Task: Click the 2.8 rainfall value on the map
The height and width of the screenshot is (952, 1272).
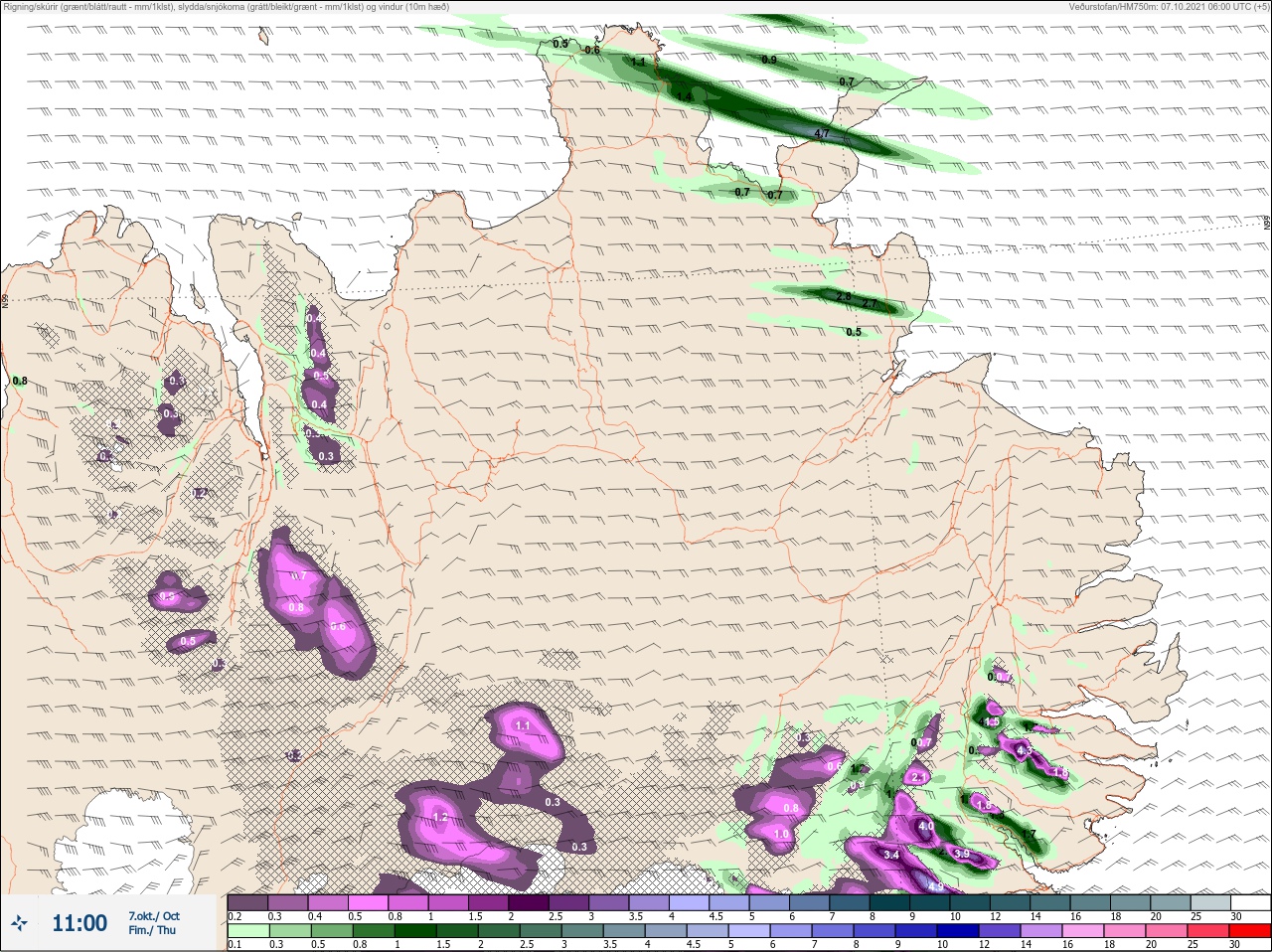Action: (x=844, y=297)
